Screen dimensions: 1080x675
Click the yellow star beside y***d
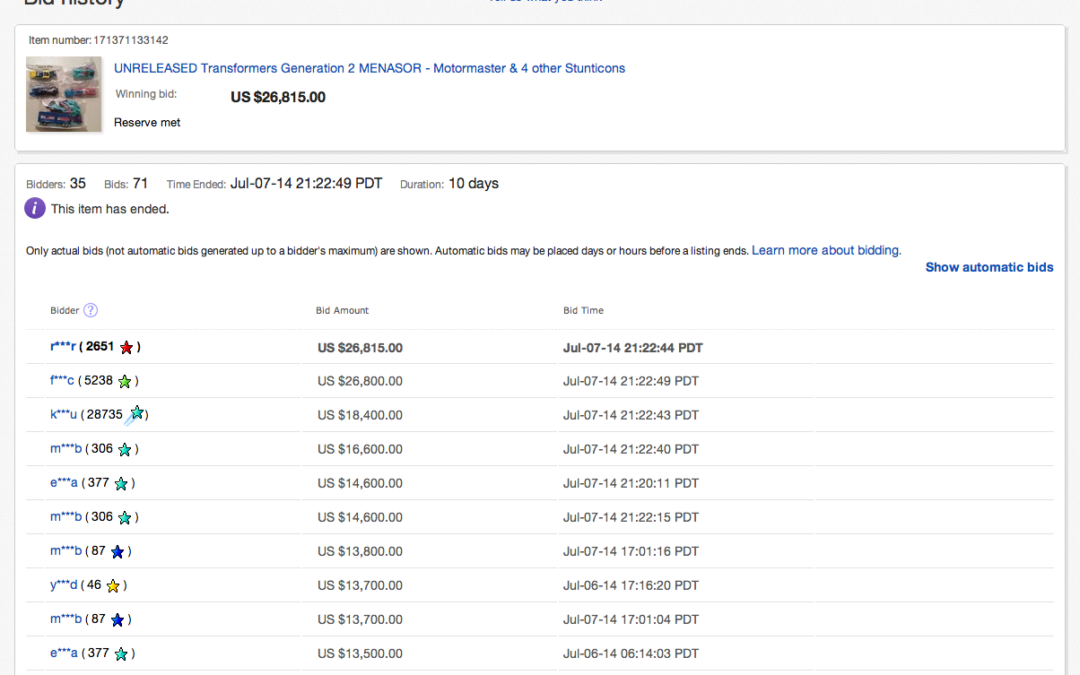[113, 586]
